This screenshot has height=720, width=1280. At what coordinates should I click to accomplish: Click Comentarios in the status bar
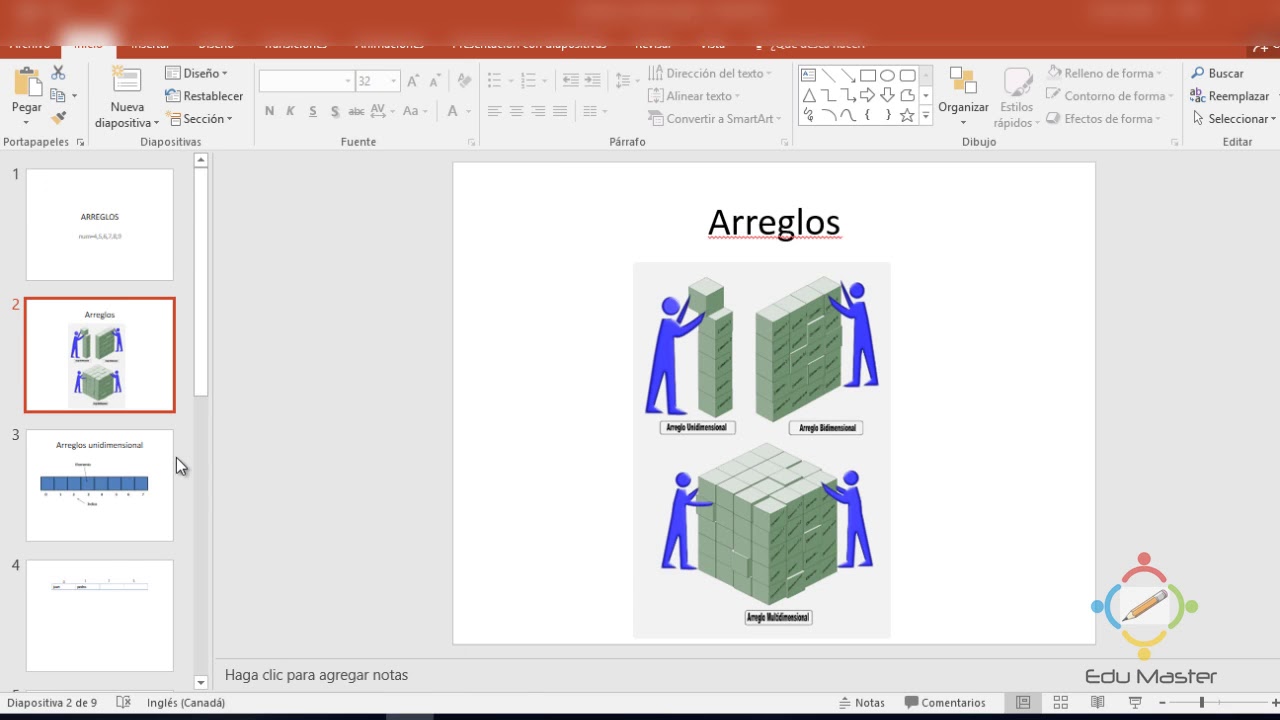(x=944, y=703)
